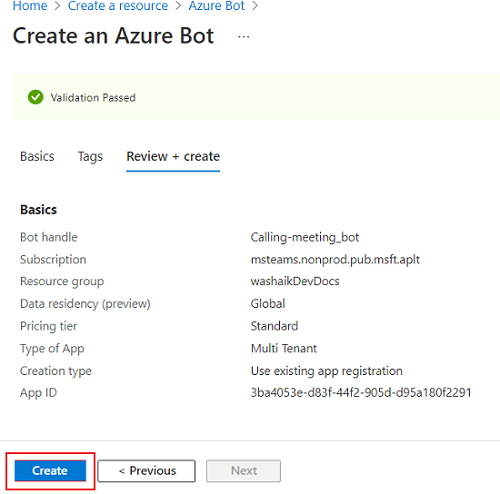Image resolution: width=500 pixels, height=494 pixels.
Task: Click the disabled Next button
Action: tap(243, 471)
